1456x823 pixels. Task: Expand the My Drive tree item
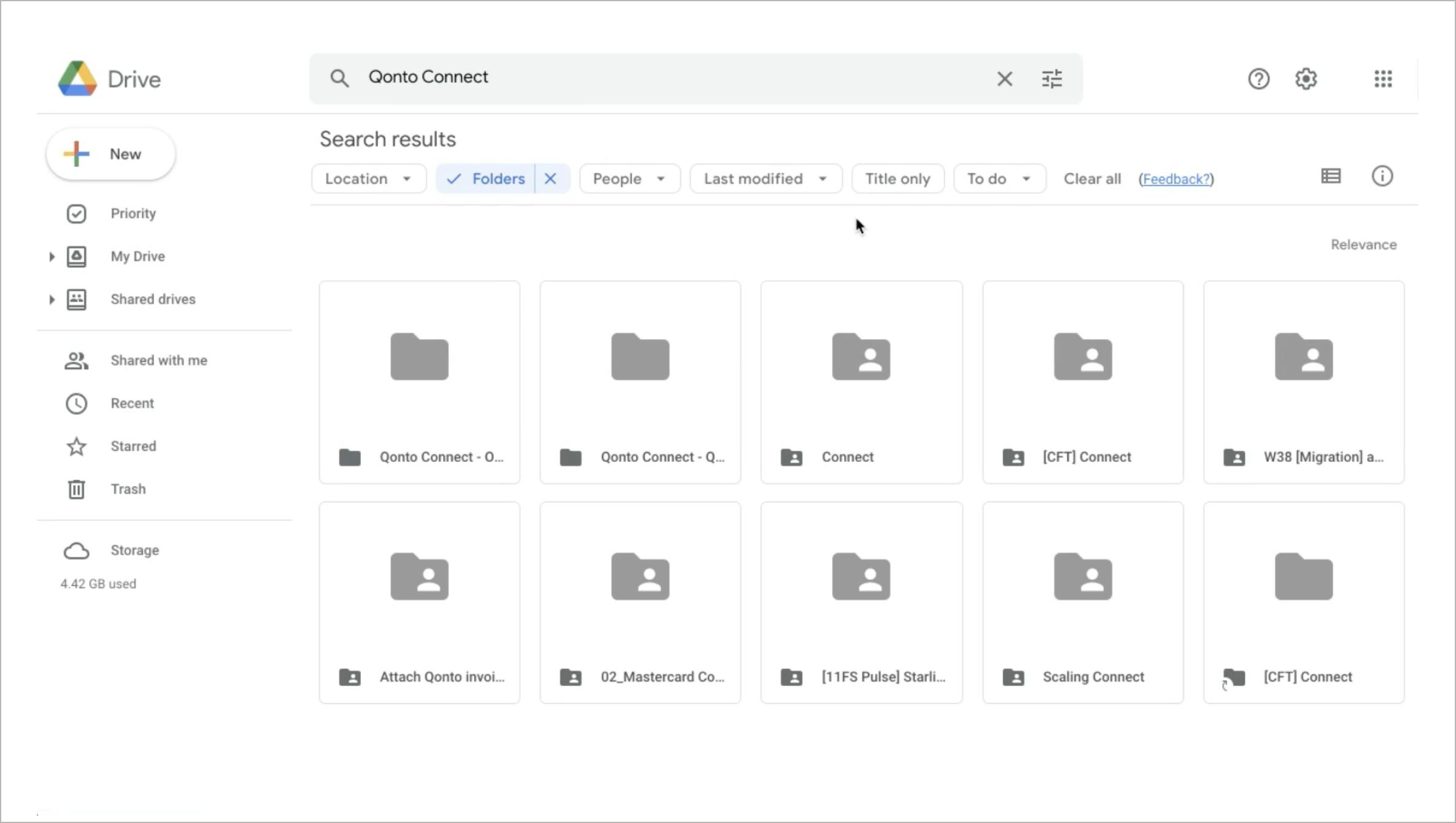pyautogui.click(x=52, y=256)
